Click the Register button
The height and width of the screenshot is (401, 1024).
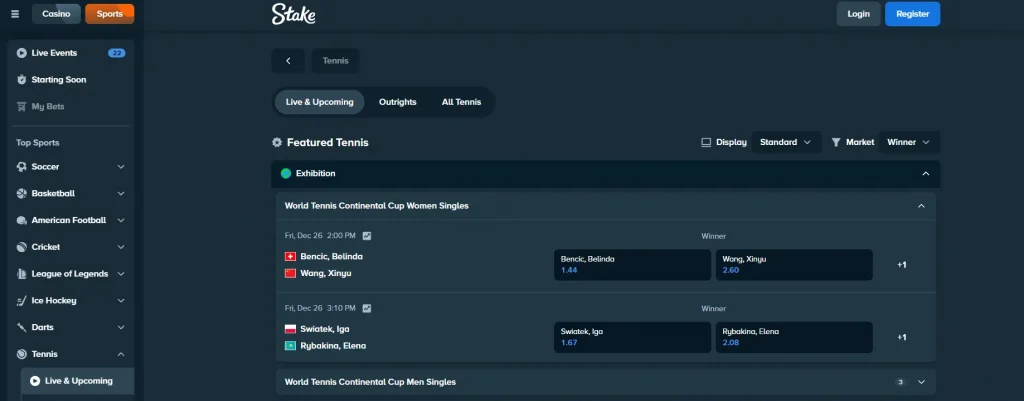(912, 14)
